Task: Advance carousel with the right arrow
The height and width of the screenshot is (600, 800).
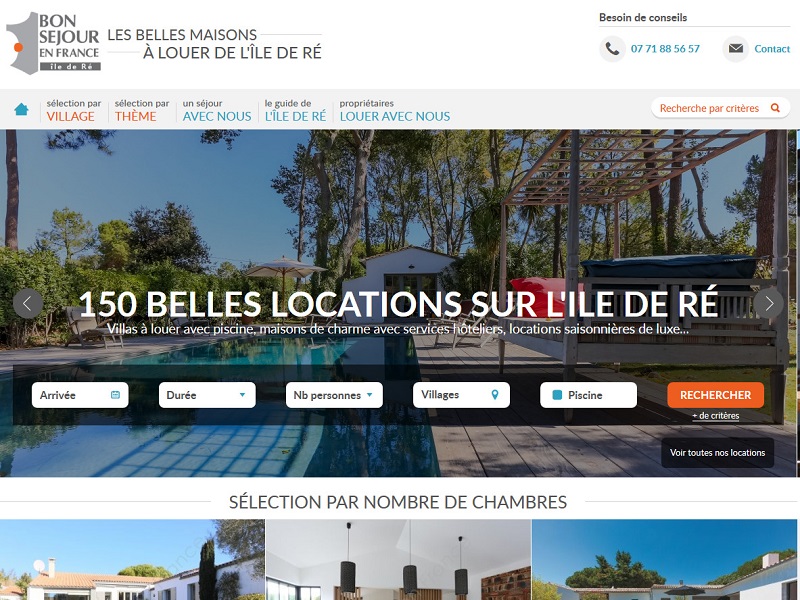Action: click(x=768, y=304)
